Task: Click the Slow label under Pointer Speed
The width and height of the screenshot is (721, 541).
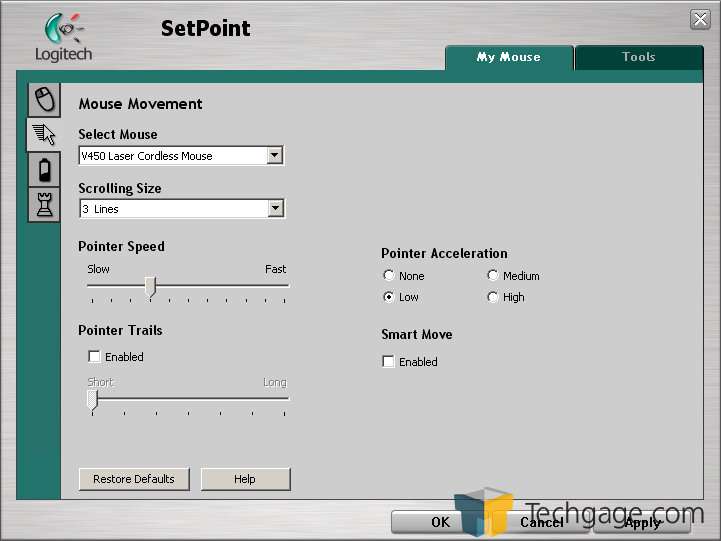Action: pyautogui.click(x=98, y=269)
